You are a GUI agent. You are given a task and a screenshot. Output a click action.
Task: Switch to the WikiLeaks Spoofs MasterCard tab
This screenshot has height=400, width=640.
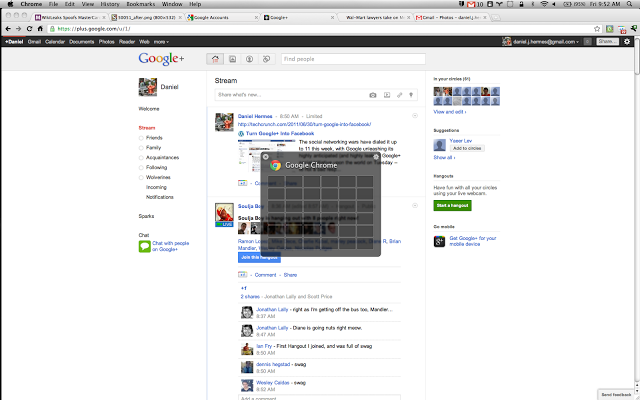click(70, 18)
